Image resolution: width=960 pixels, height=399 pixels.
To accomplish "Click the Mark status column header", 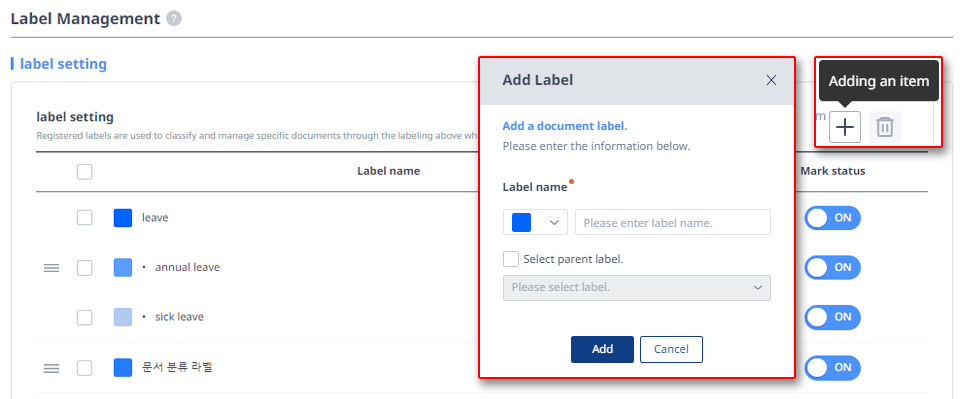I will pyautogui.click(x=833, y=171).
